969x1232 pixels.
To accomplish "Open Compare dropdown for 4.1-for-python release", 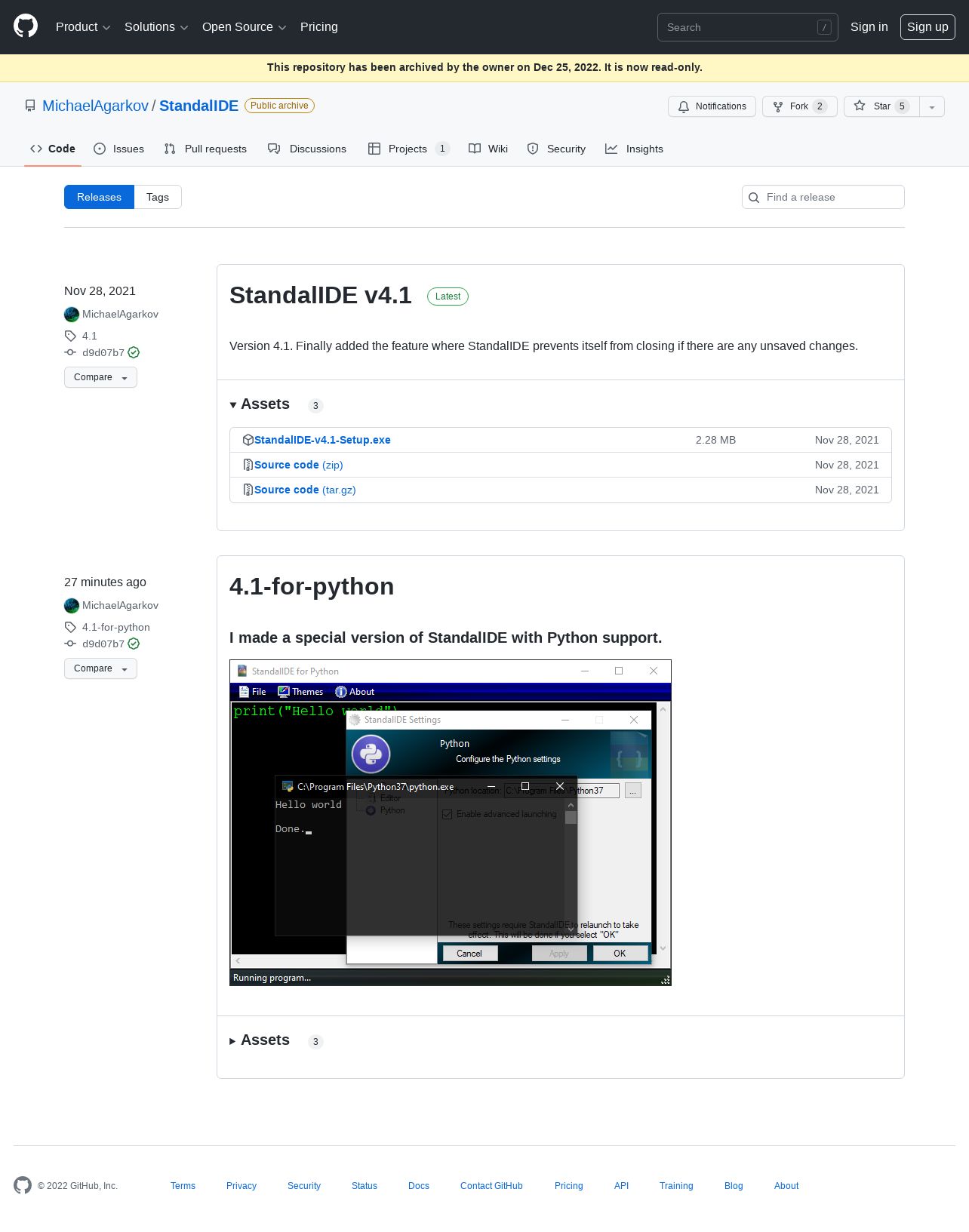I will click(x=100, y=668).
